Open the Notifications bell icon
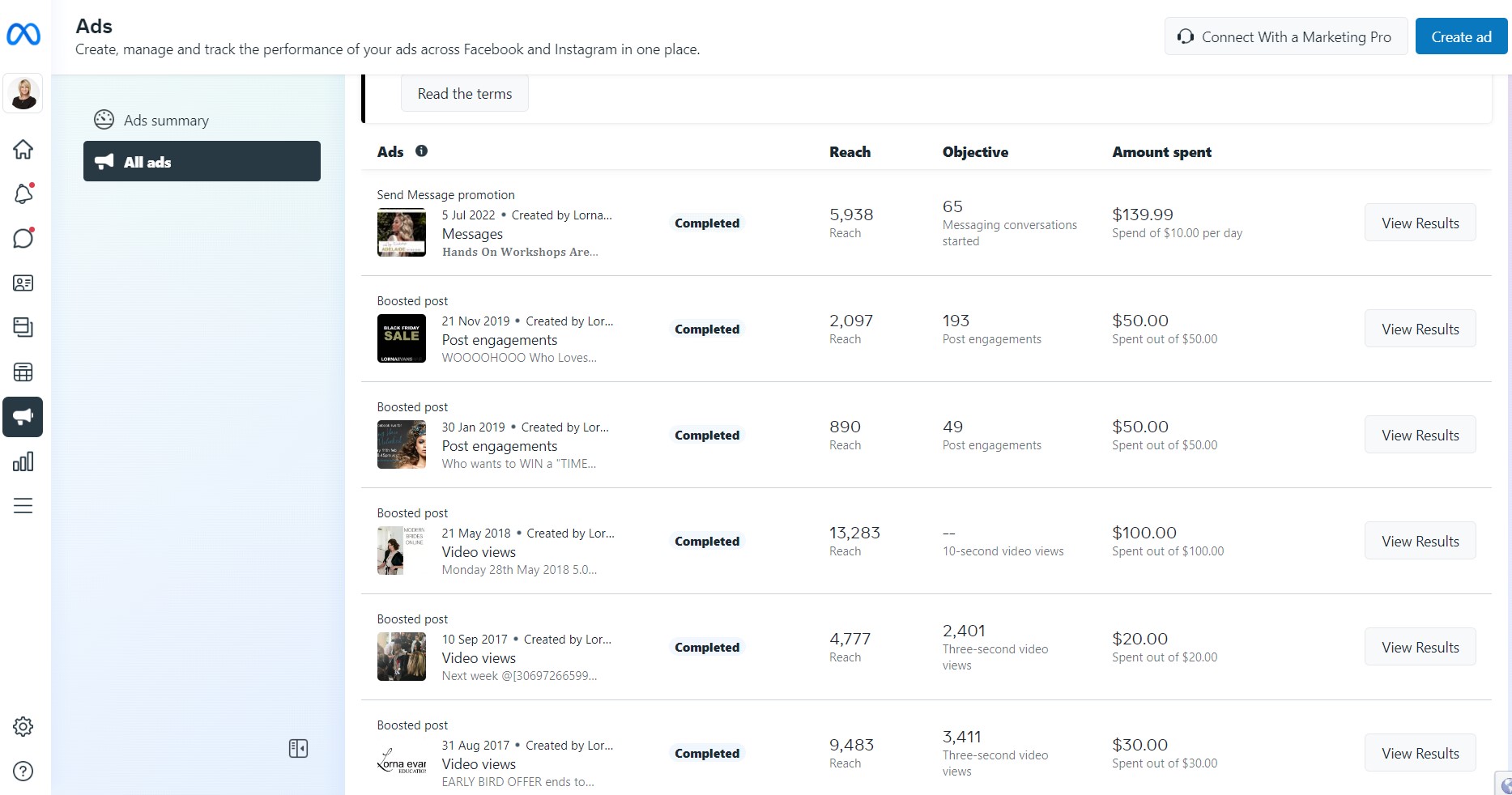The width and height of the screenshot is (1512, 795). [x=23, y=194]
